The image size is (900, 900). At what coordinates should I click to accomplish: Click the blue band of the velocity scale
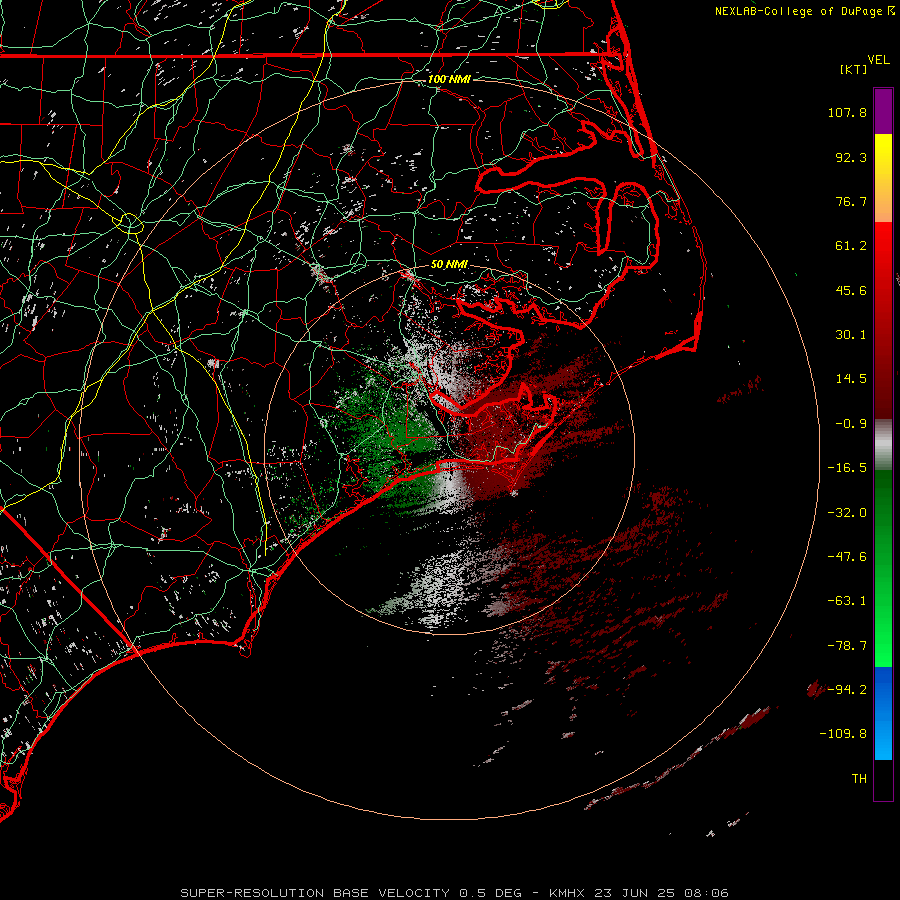883,713
